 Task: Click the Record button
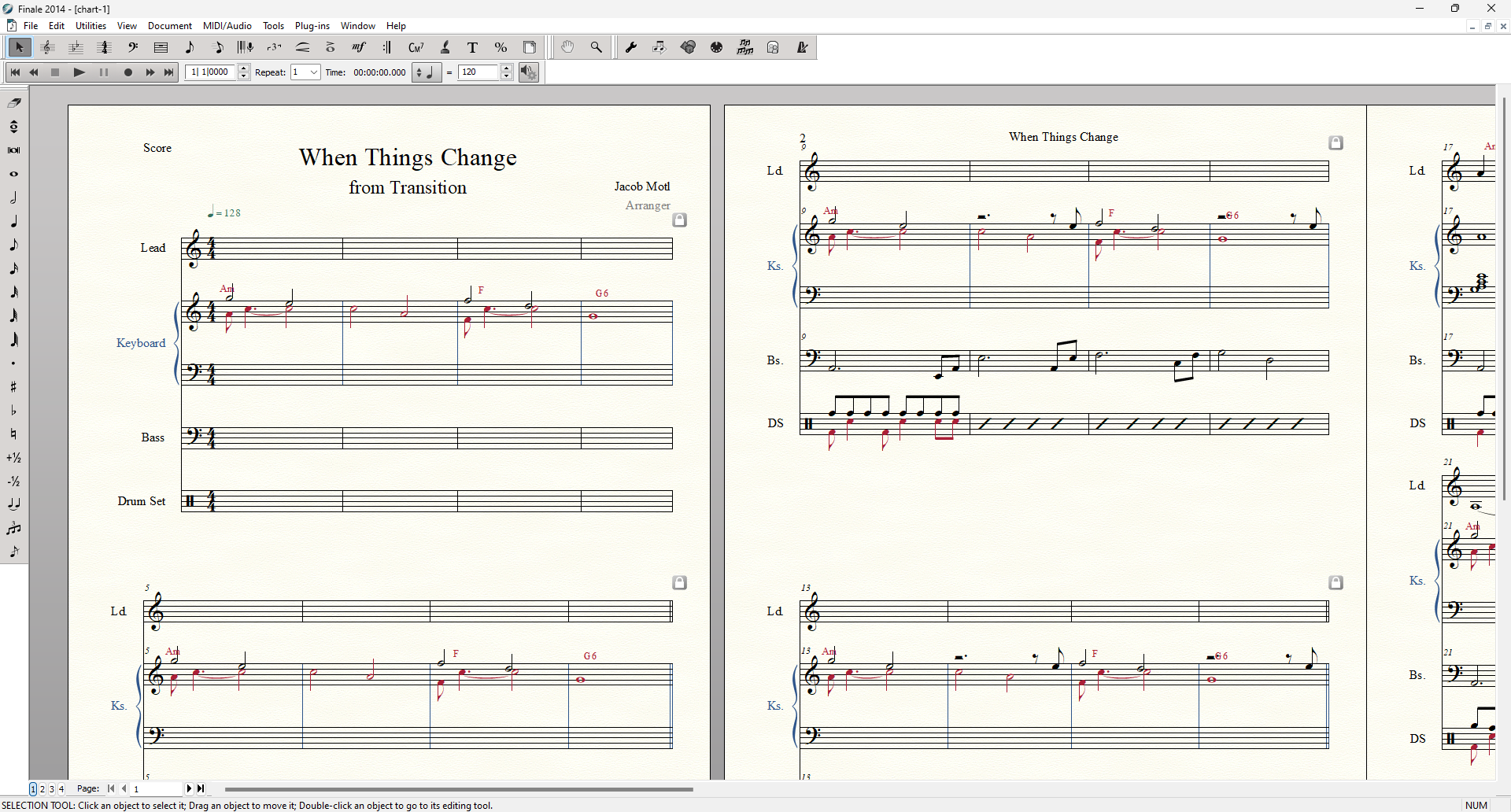pos(128,72)
